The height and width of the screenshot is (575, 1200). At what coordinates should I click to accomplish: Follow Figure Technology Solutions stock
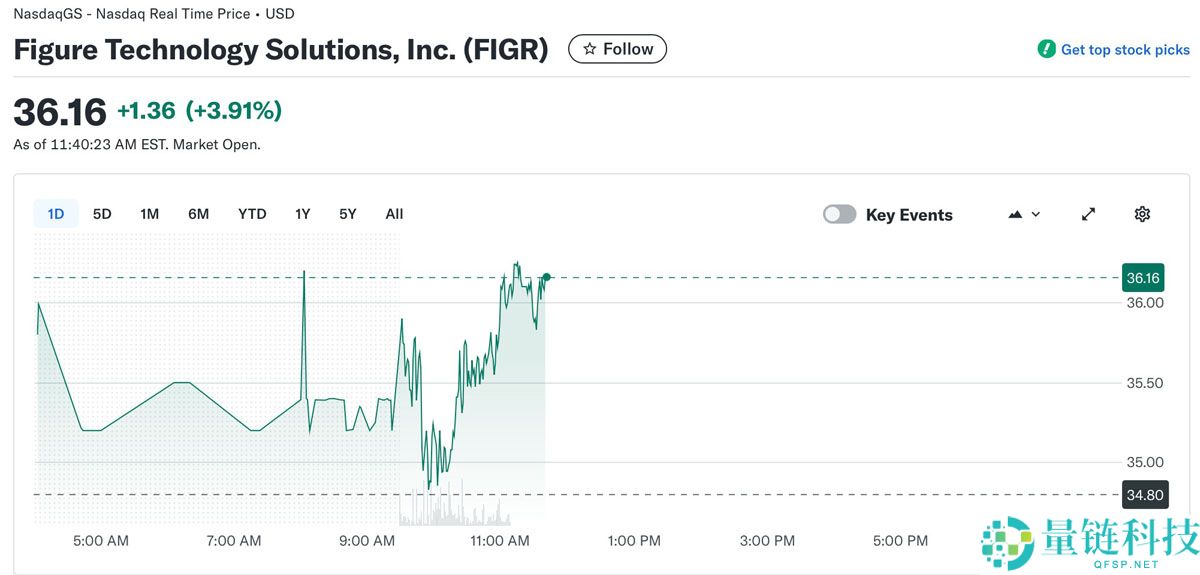[617, 49]
